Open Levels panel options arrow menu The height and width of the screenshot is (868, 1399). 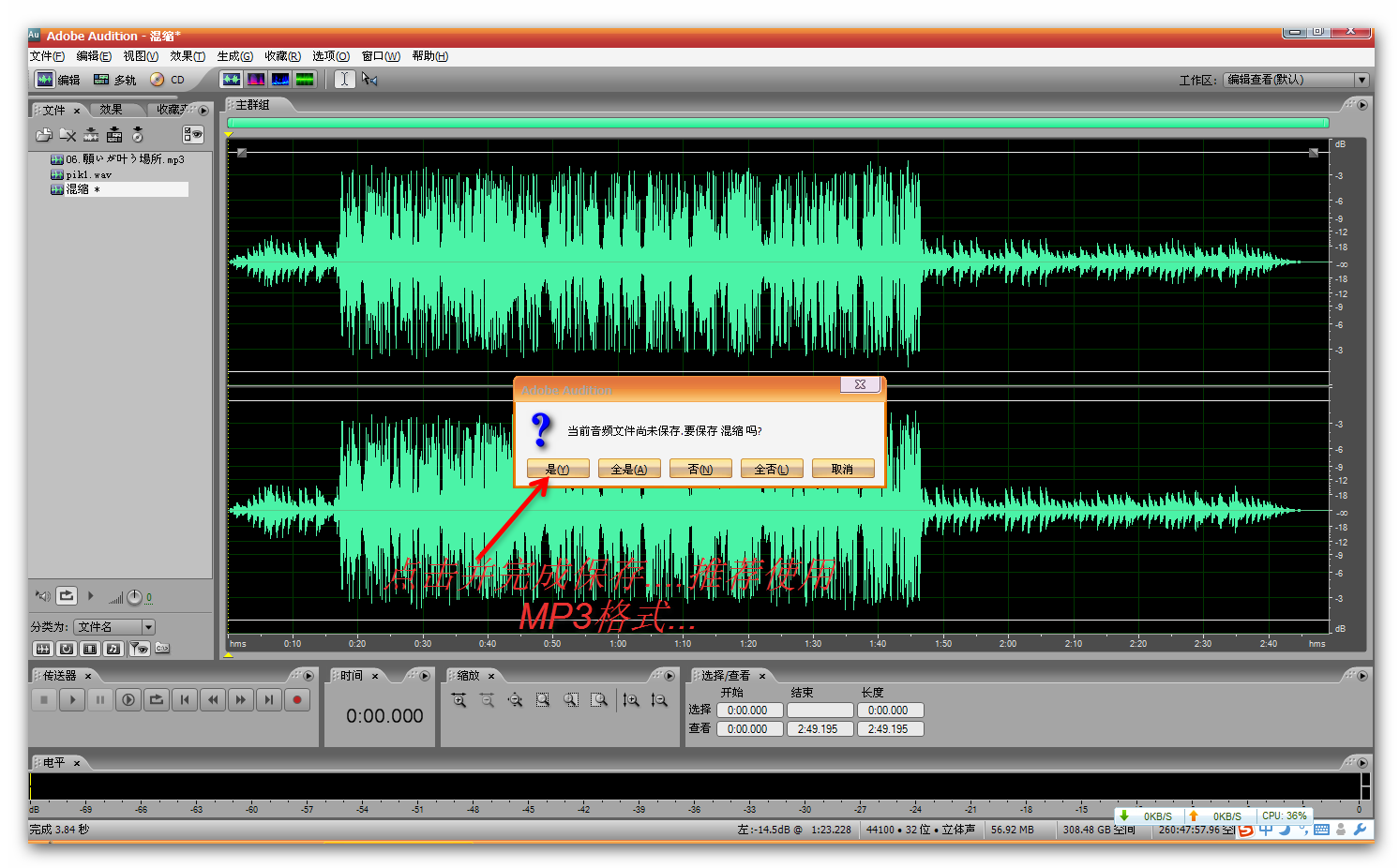(1362, 762)
